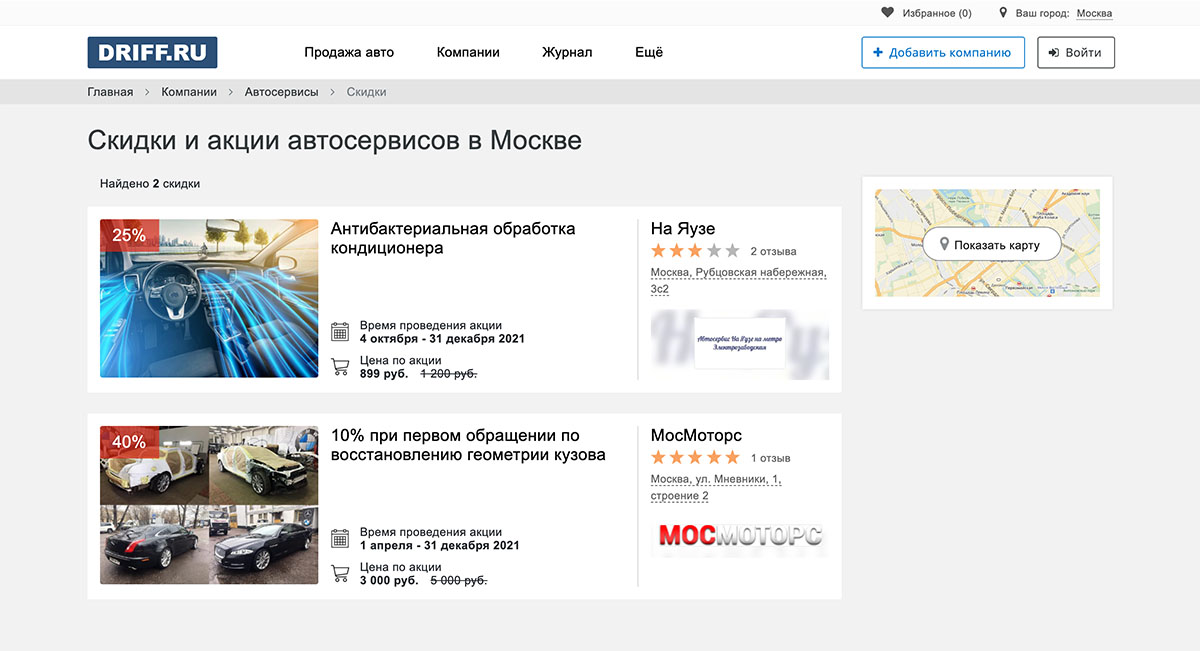Click the DRIFF.RU logo
This screenshot has width=1200, height=651.
pyautogui.click(x=152, y=53)
